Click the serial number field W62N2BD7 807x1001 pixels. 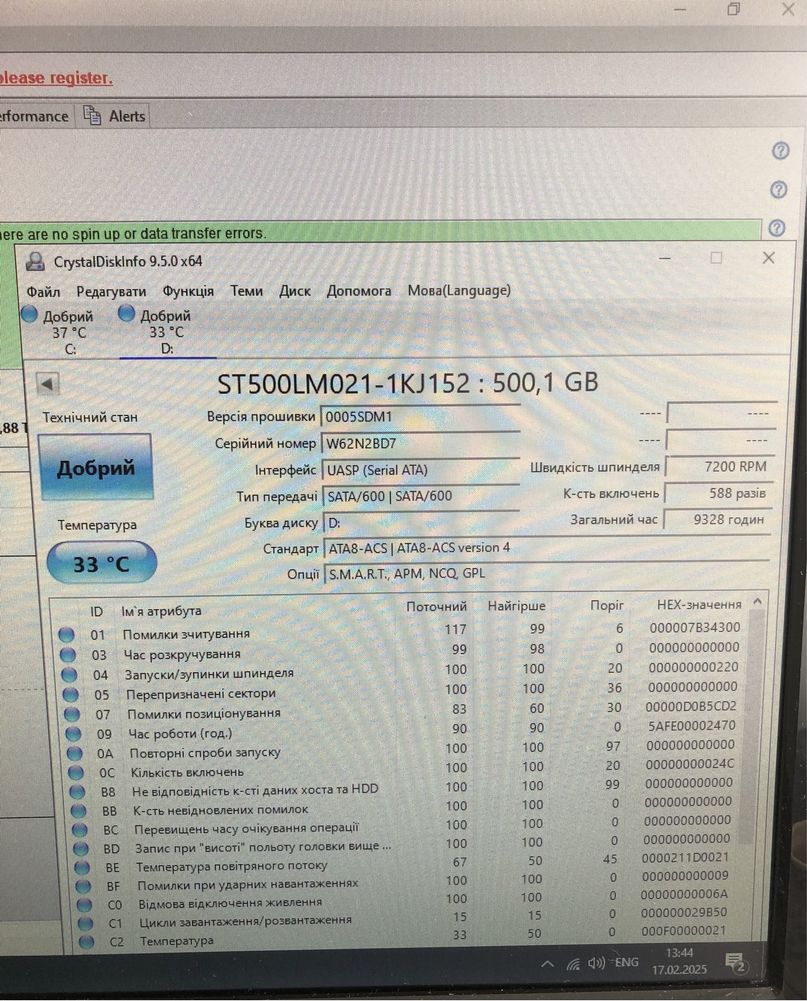point(420,443)
